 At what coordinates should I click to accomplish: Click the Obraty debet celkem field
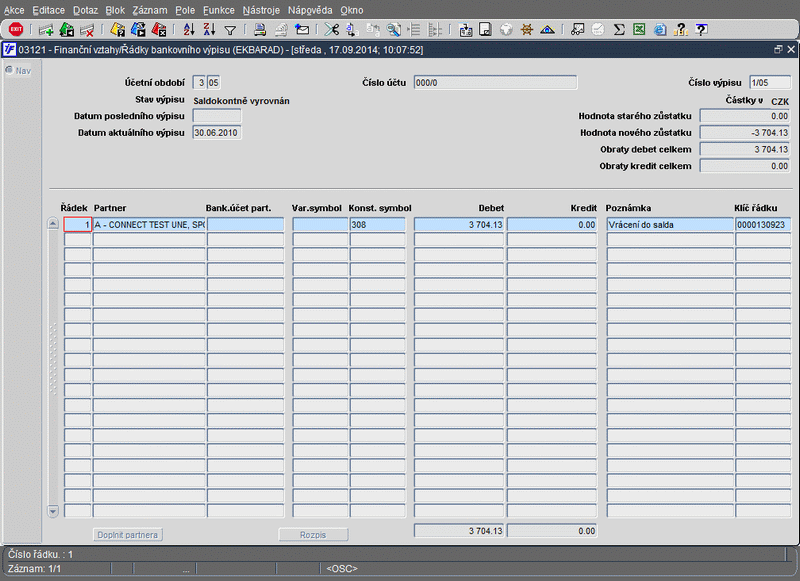[745, 149]
